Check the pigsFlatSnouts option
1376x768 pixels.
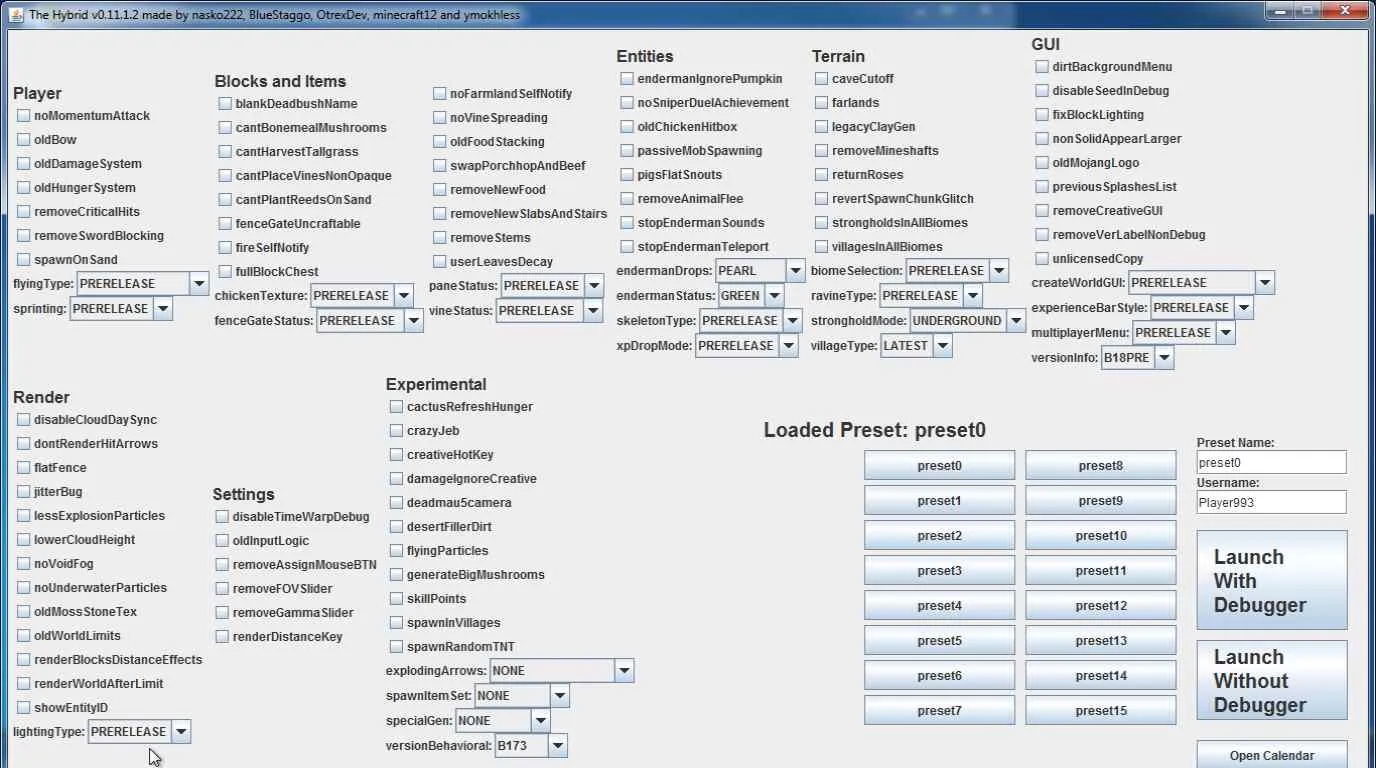(x=627, y=175)
